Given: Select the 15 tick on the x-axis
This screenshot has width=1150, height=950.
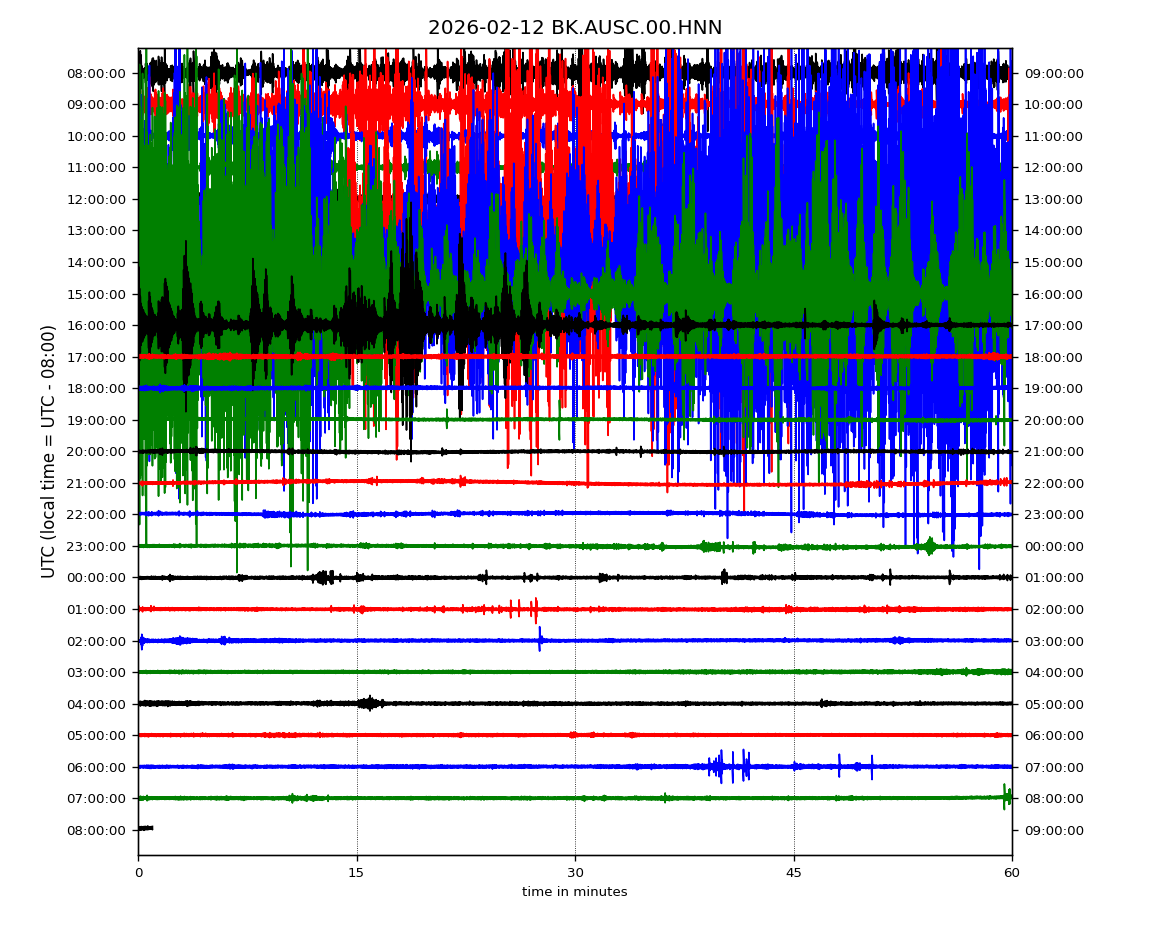Looking at the screenshot, I should pyautogui.click(x=357, y=873).
